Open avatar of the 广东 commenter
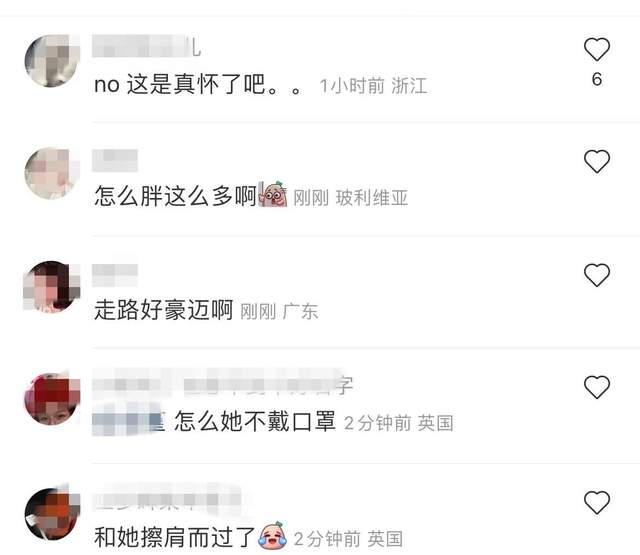The image size is (640, 555). tap(52, 287)
